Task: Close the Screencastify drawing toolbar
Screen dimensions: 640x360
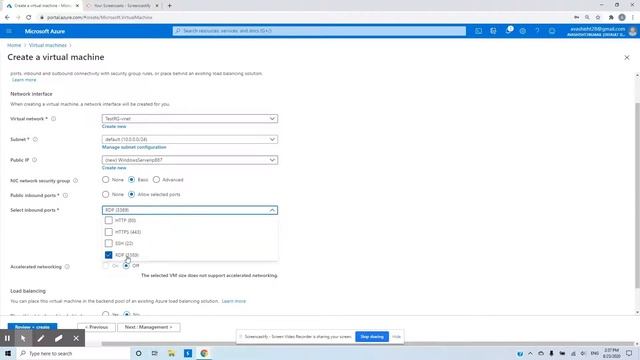Action: click(x=76, y=338)
